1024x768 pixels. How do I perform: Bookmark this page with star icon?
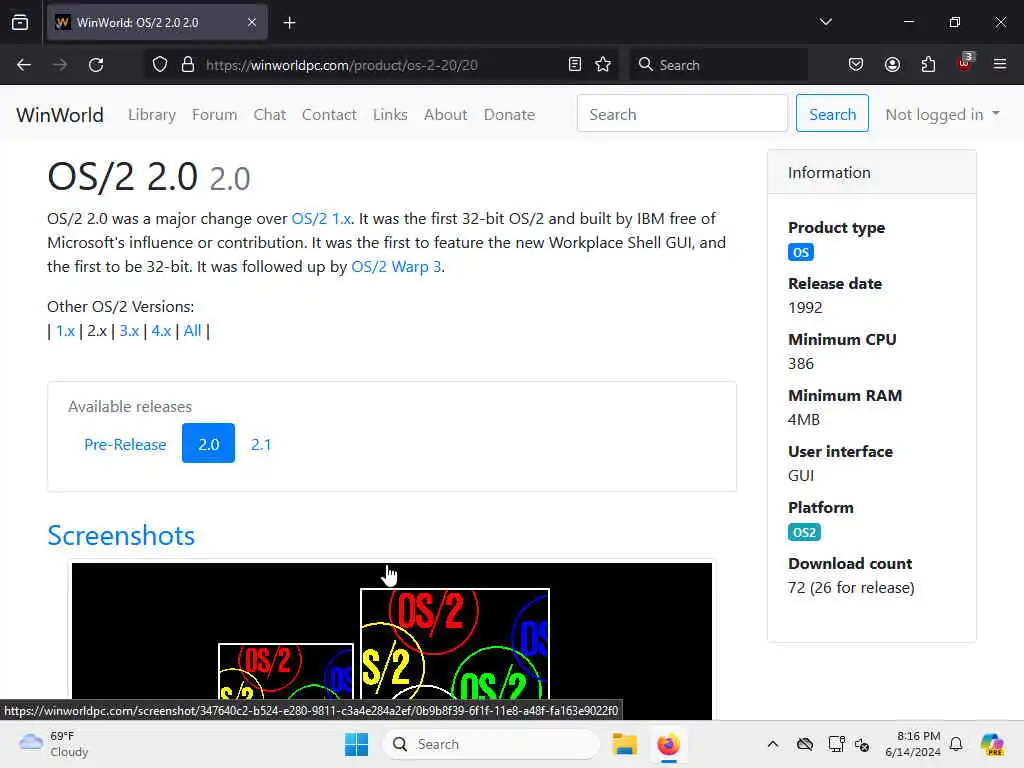603,65
